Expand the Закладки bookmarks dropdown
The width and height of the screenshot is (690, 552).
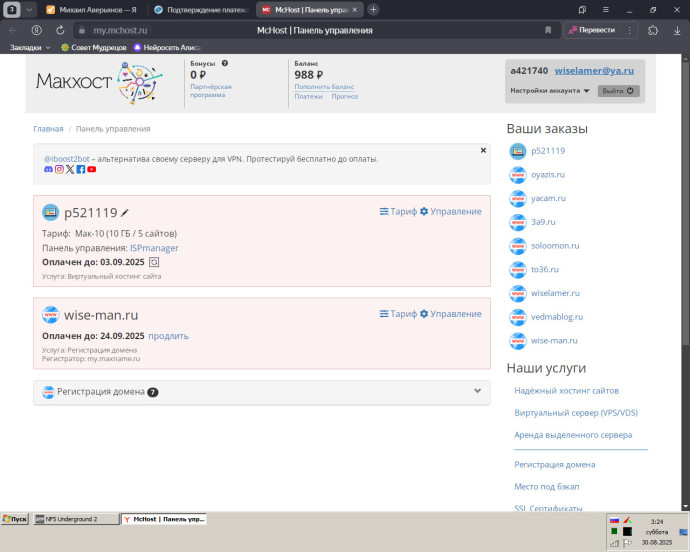point(30,48)
